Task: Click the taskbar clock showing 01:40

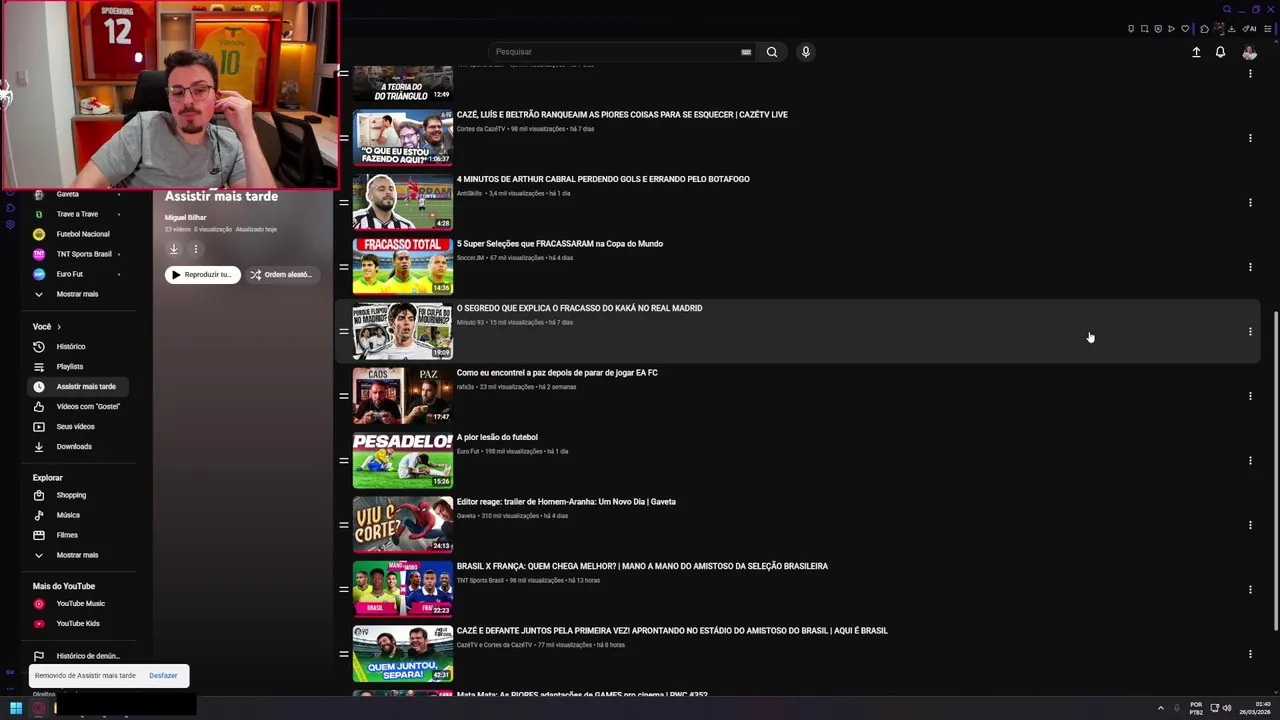Action: click(x=1255, y=708)
